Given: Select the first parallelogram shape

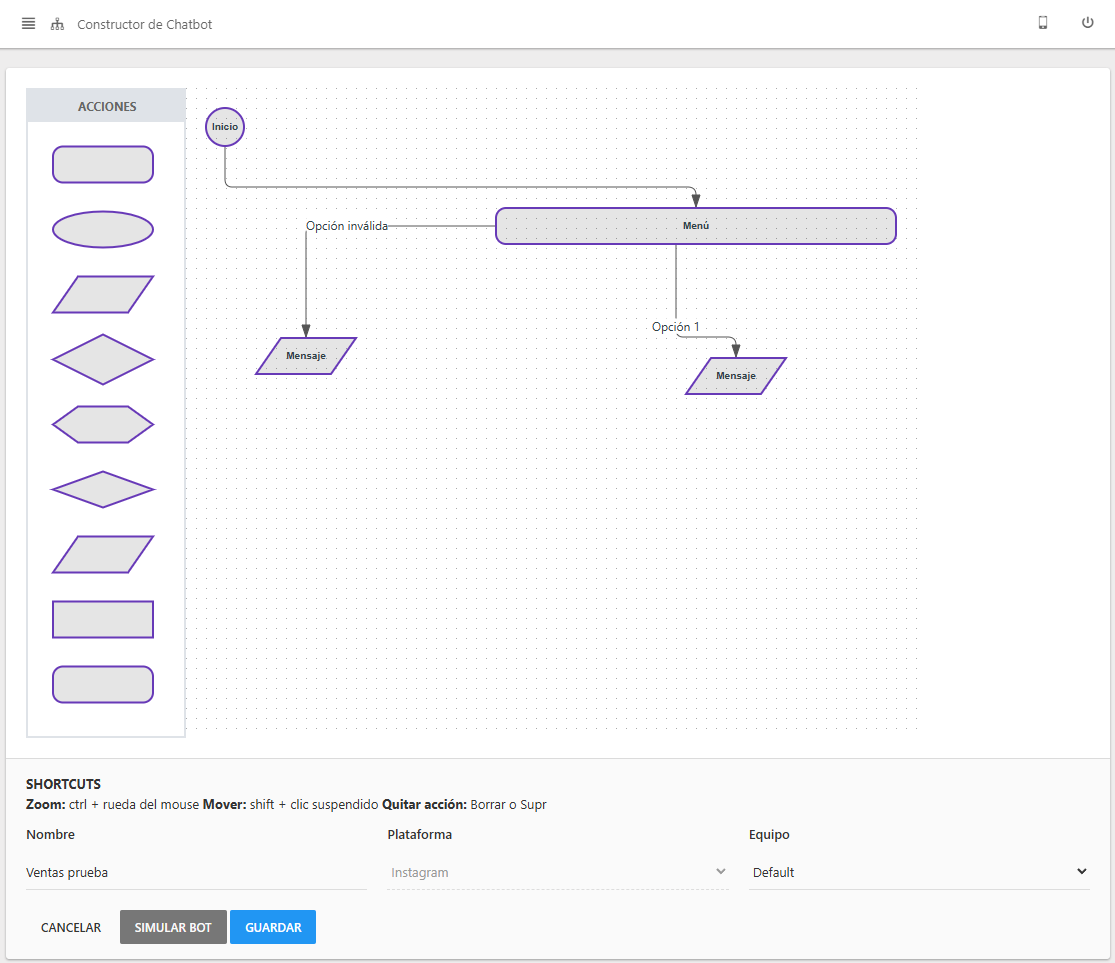Looking at the screenshot, I should pyautogui.click(x=103, y=294).
